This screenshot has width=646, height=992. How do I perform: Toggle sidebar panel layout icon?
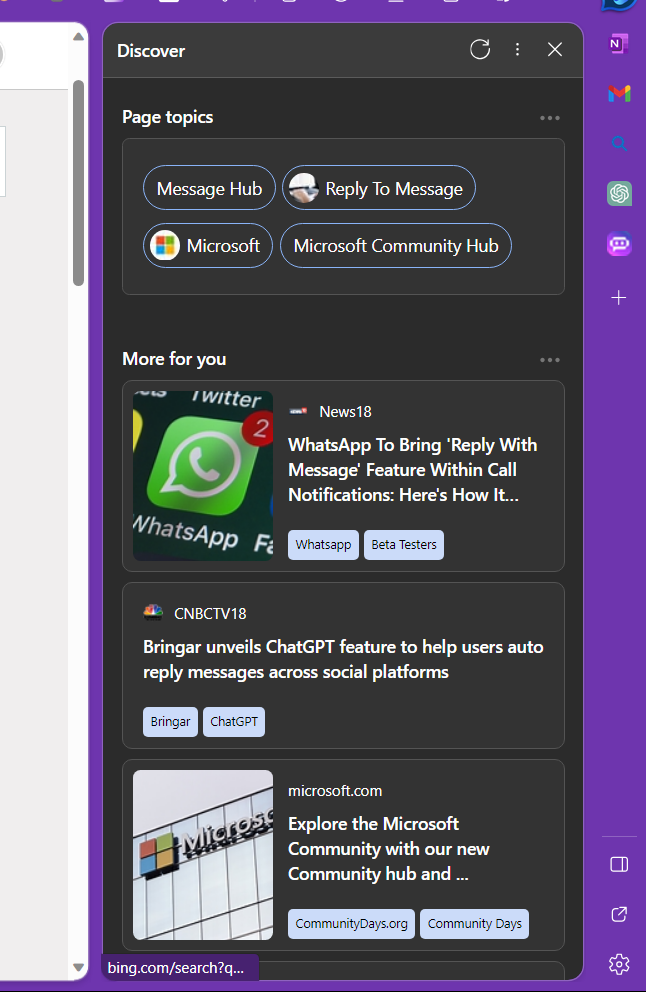[619, 864]
